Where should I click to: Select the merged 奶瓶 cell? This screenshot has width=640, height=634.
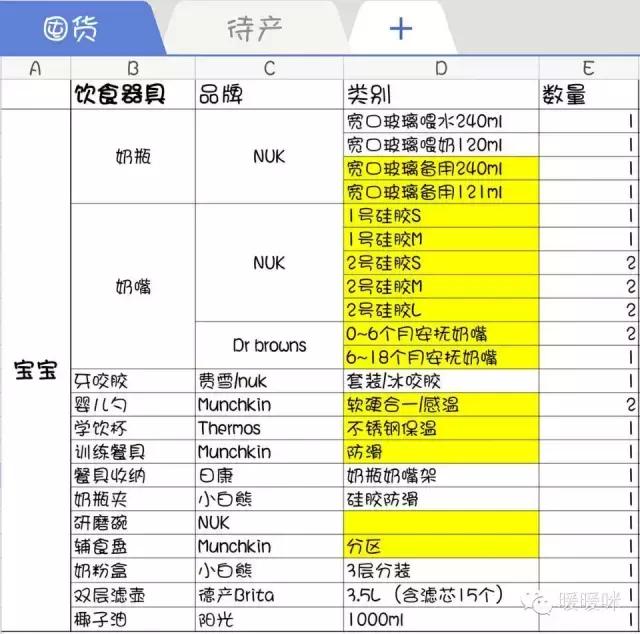click(x=133, y=156)
